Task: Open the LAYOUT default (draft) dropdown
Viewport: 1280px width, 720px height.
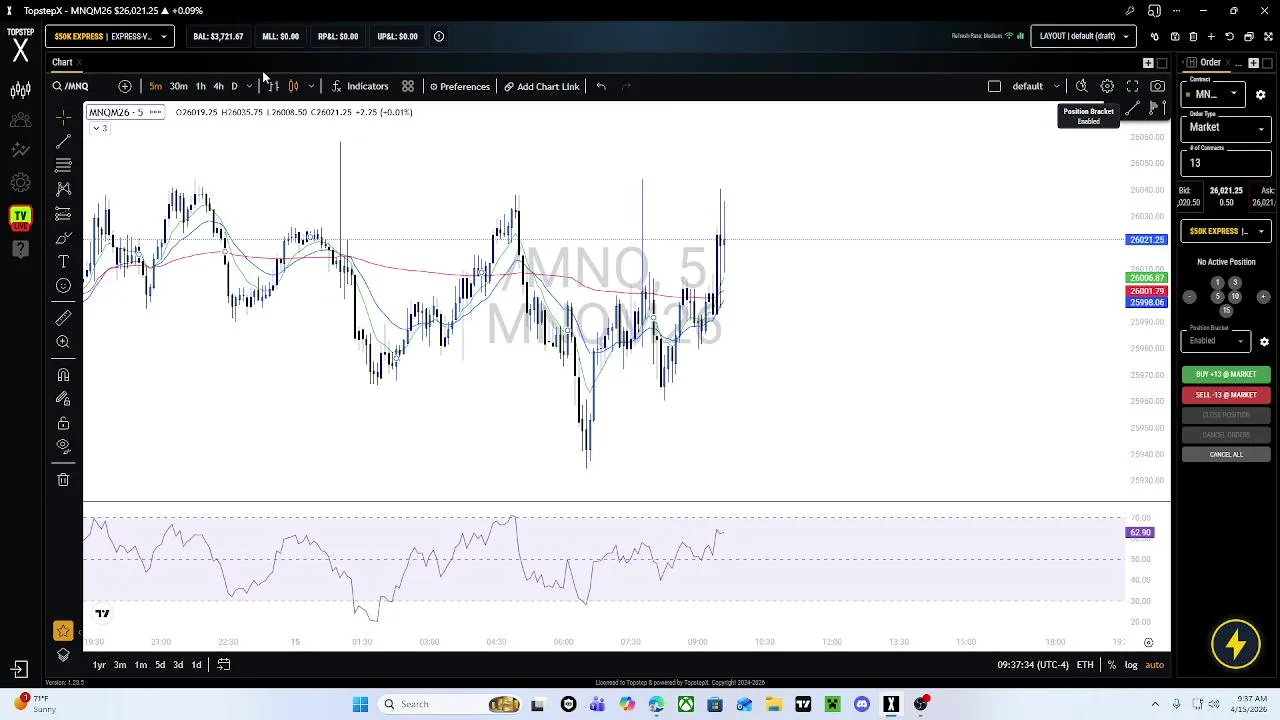Action: (x=1084, y=37)
